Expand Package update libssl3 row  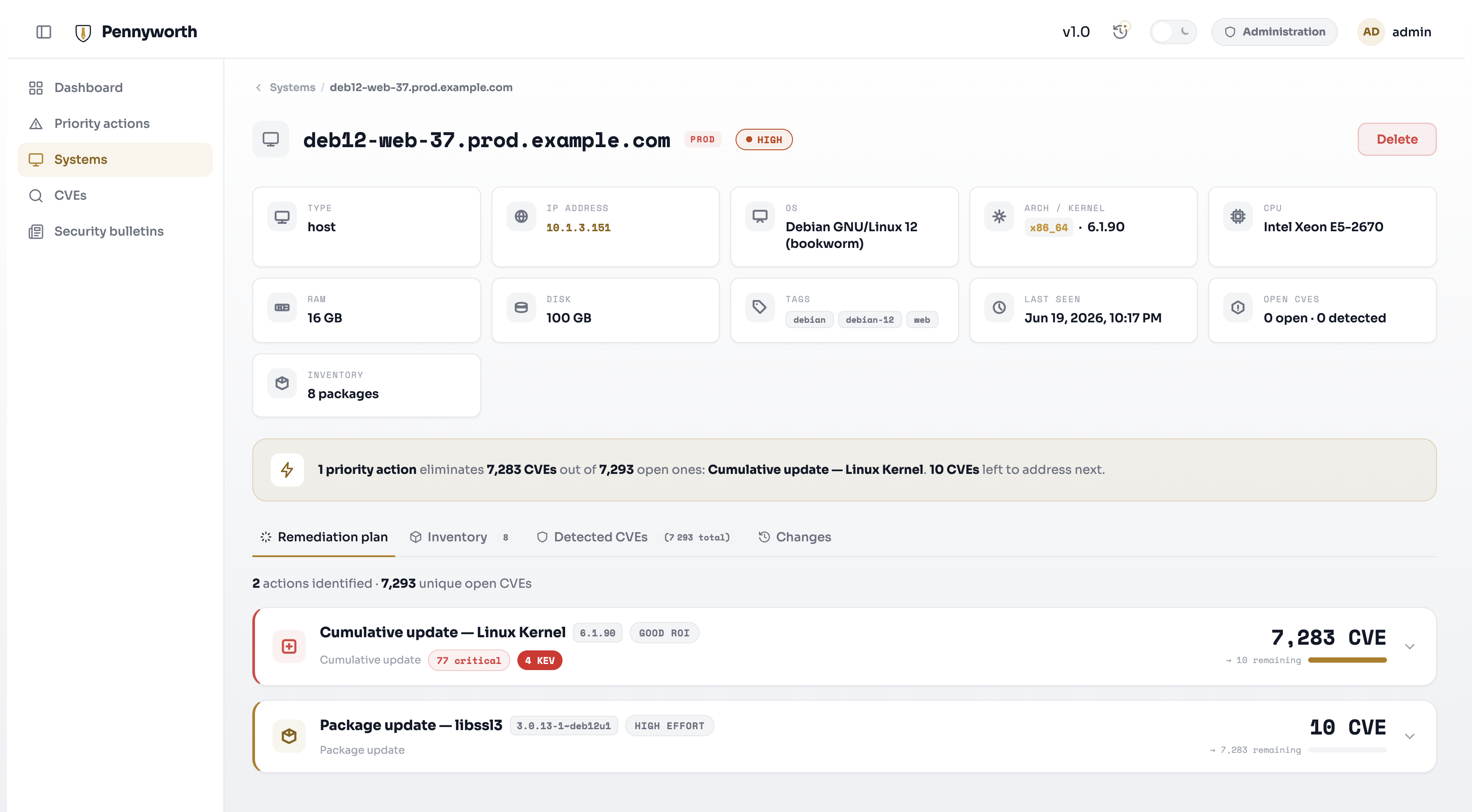(1410, 737)
